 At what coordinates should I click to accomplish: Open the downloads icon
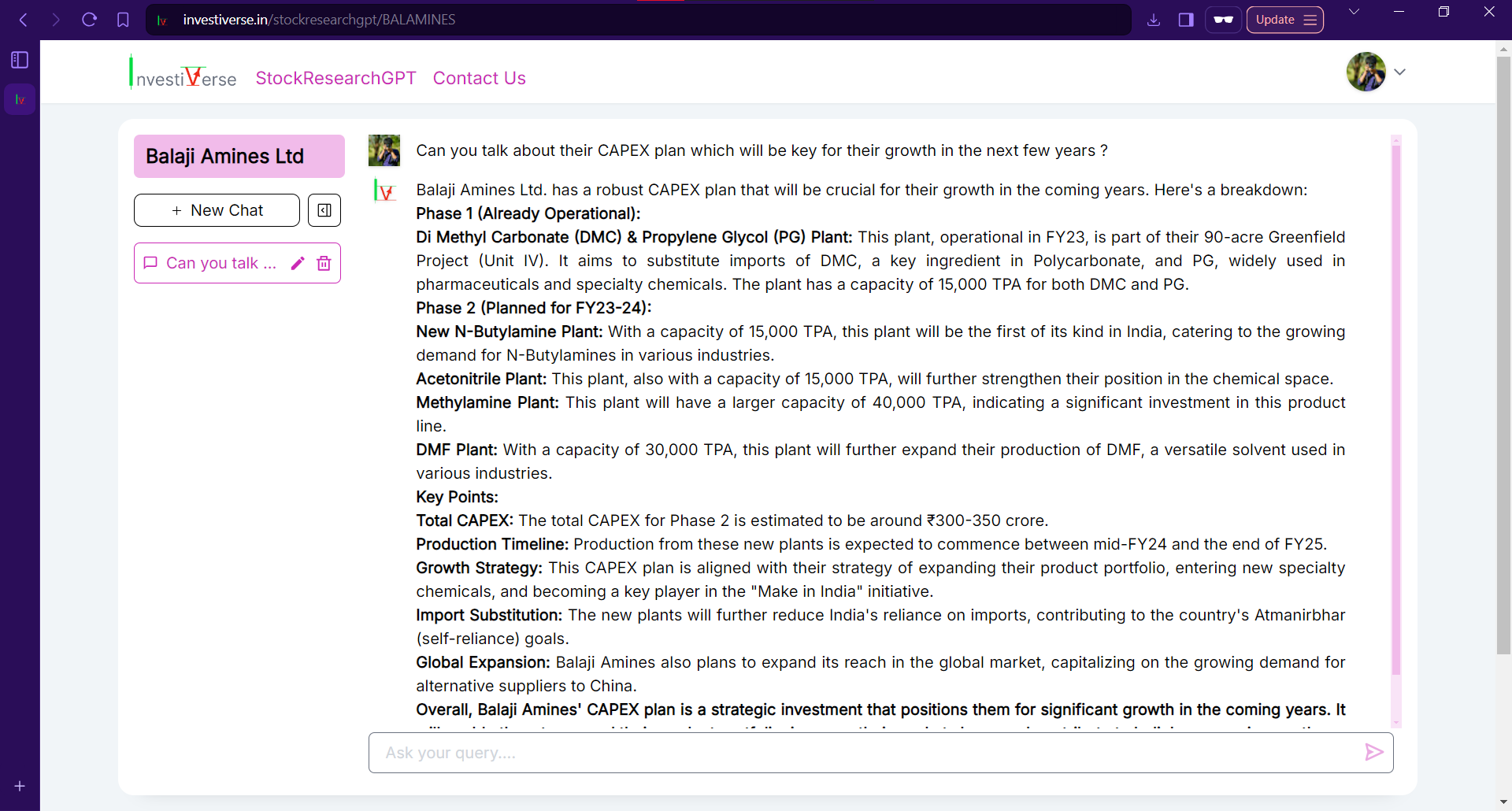pos(1154,20)
